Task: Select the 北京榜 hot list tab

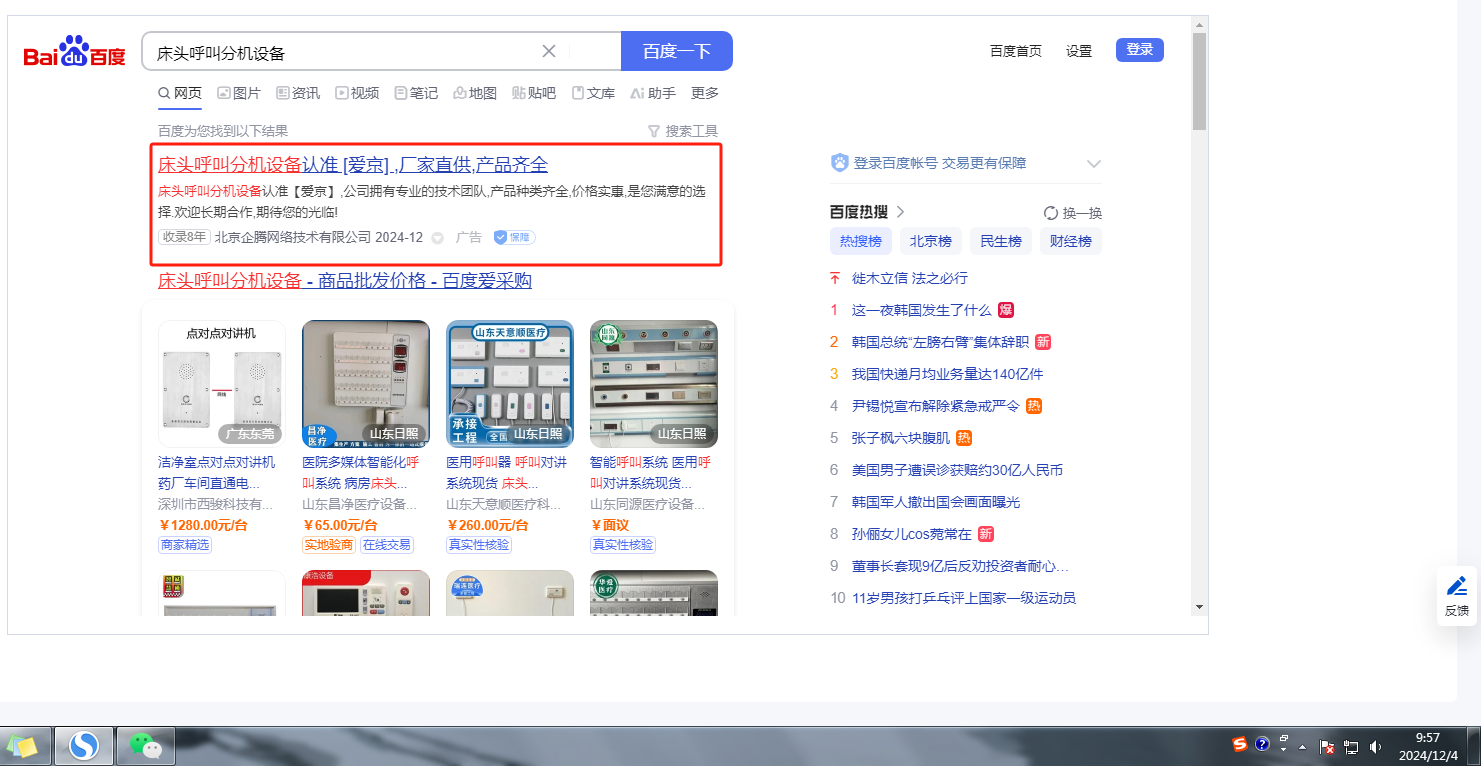Action: (931, 241)
